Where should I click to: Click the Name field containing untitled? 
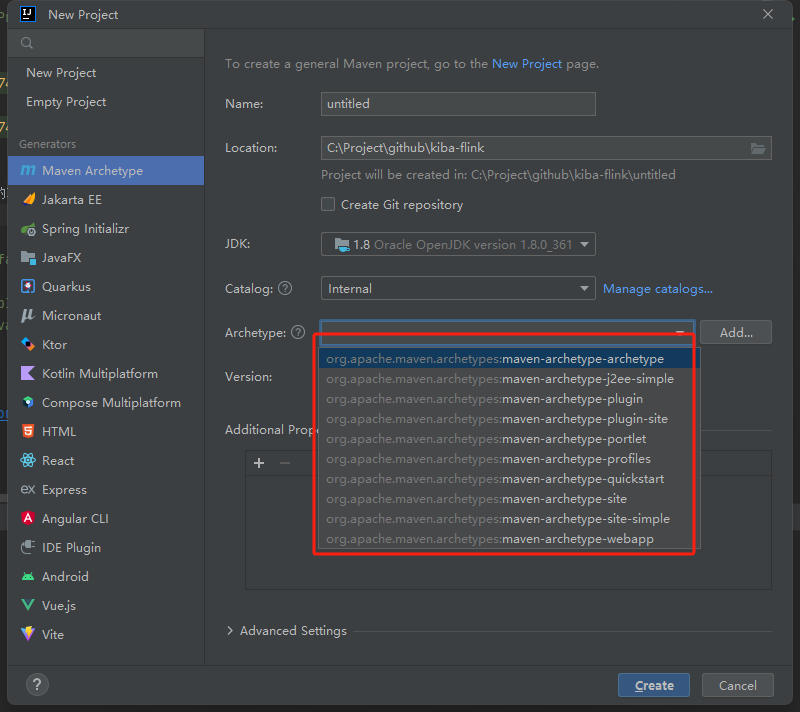click(x=458, y=104)
